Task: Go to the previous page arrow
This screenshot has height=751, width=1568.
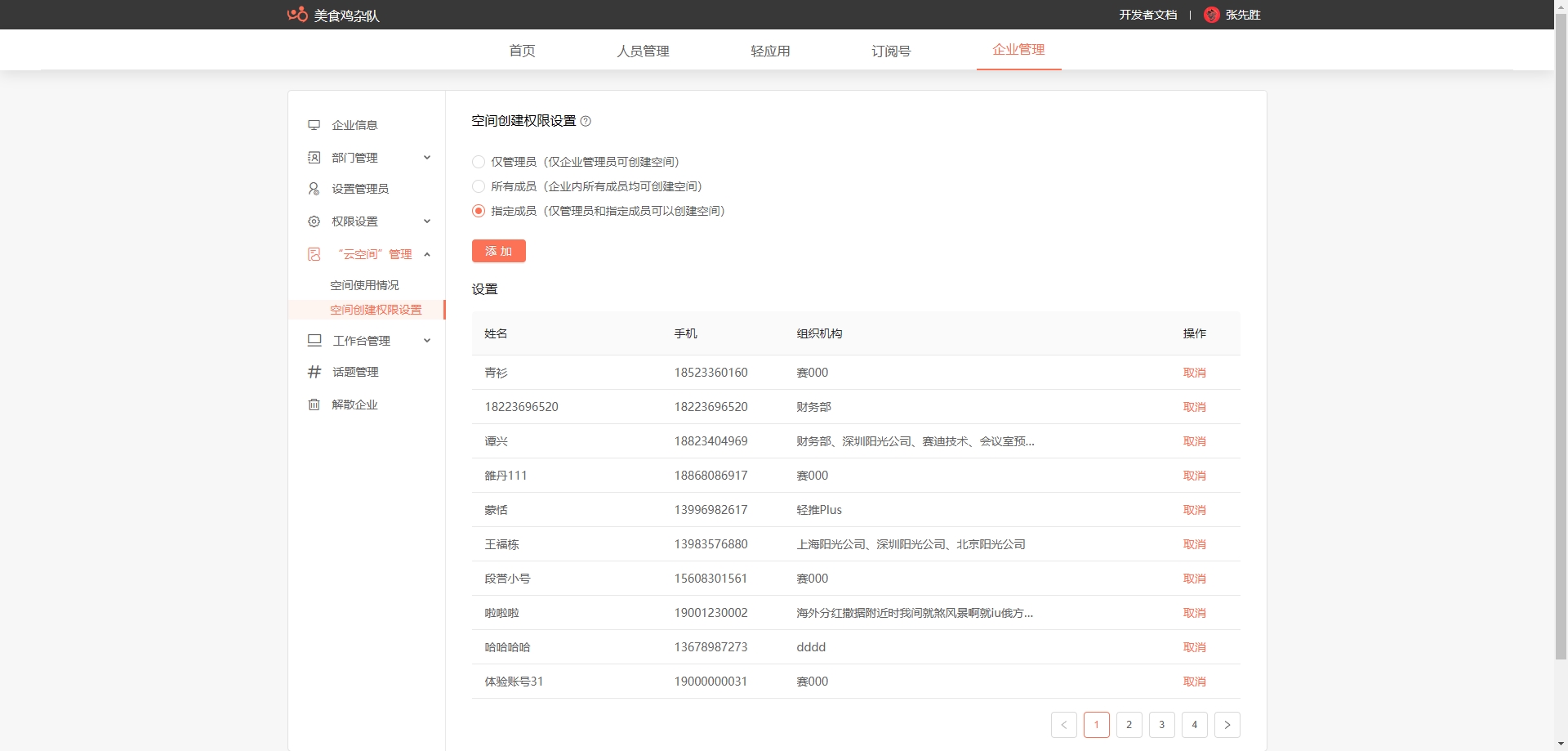Action: click(1064, 725)
